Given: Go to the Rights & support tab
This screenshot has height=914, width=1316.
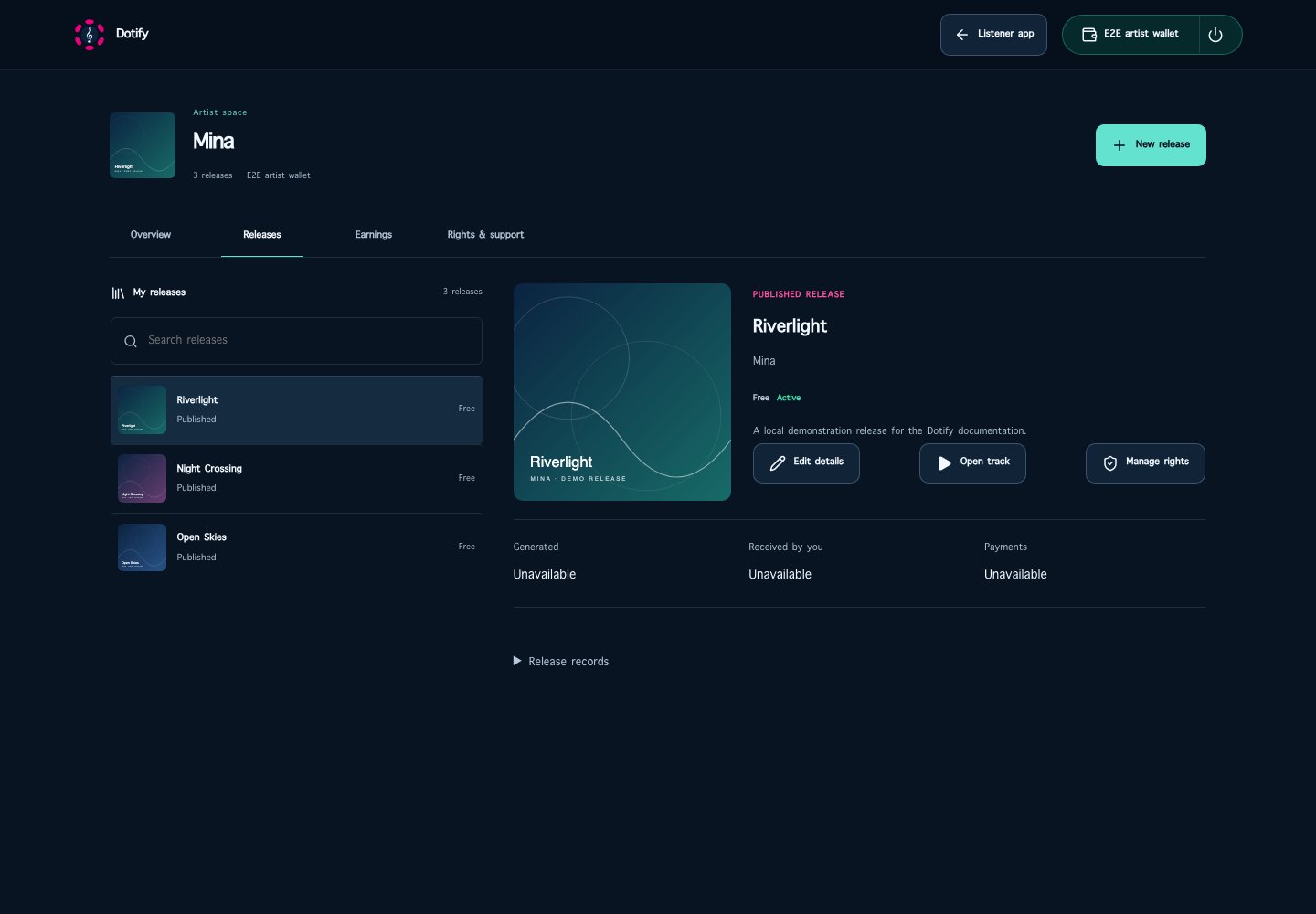Looking at the screenshot, I should (x=485, y=235).
